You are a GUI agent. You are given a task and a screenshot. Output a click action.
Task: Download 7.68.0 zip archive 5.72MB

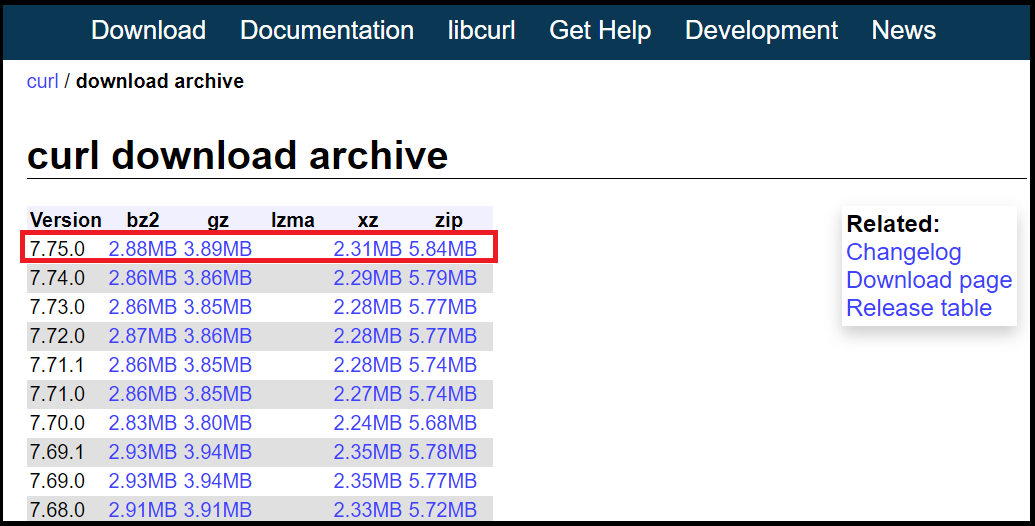(443, 510)
